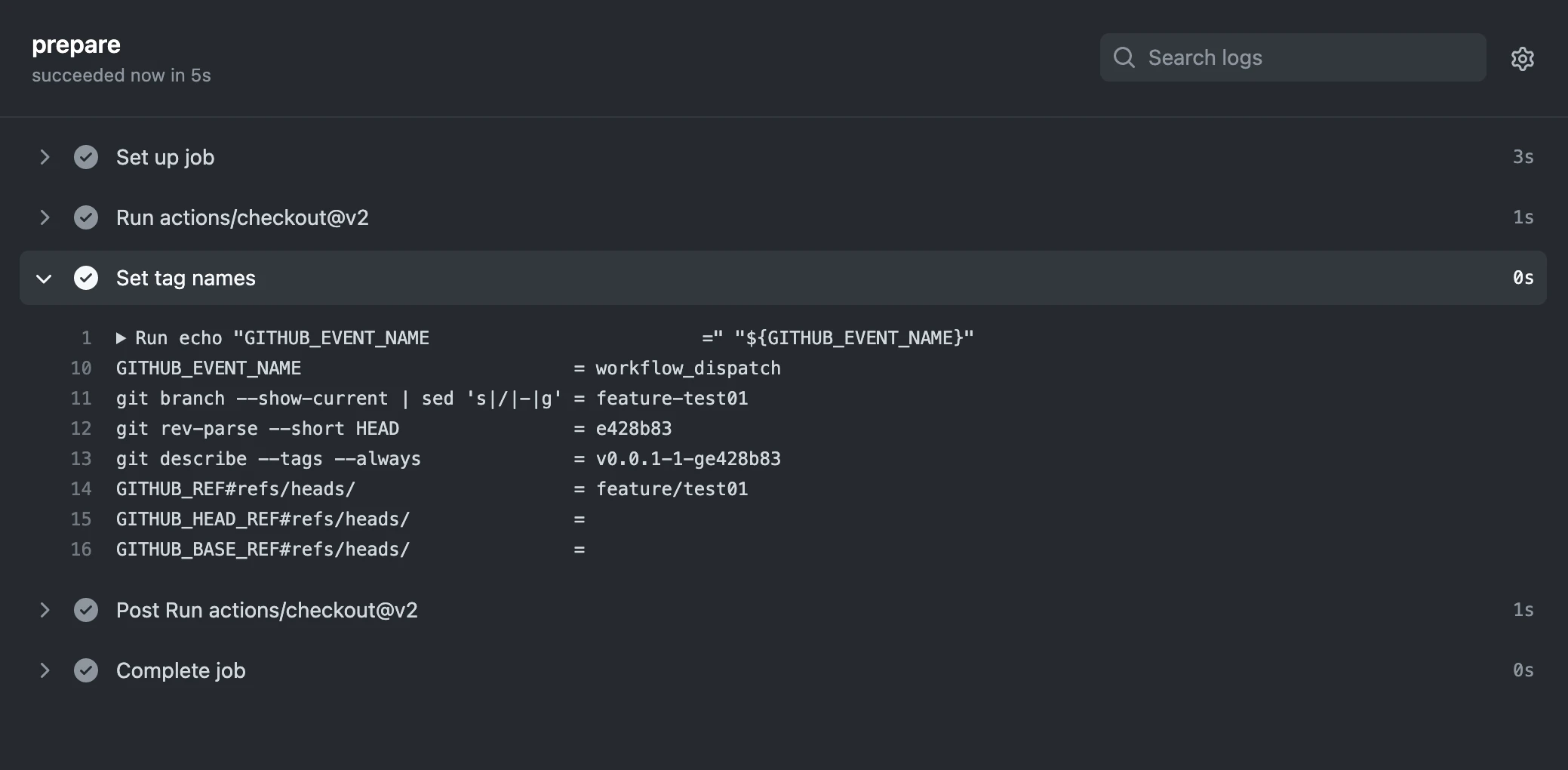Click log line number 10

pos(81,368)
